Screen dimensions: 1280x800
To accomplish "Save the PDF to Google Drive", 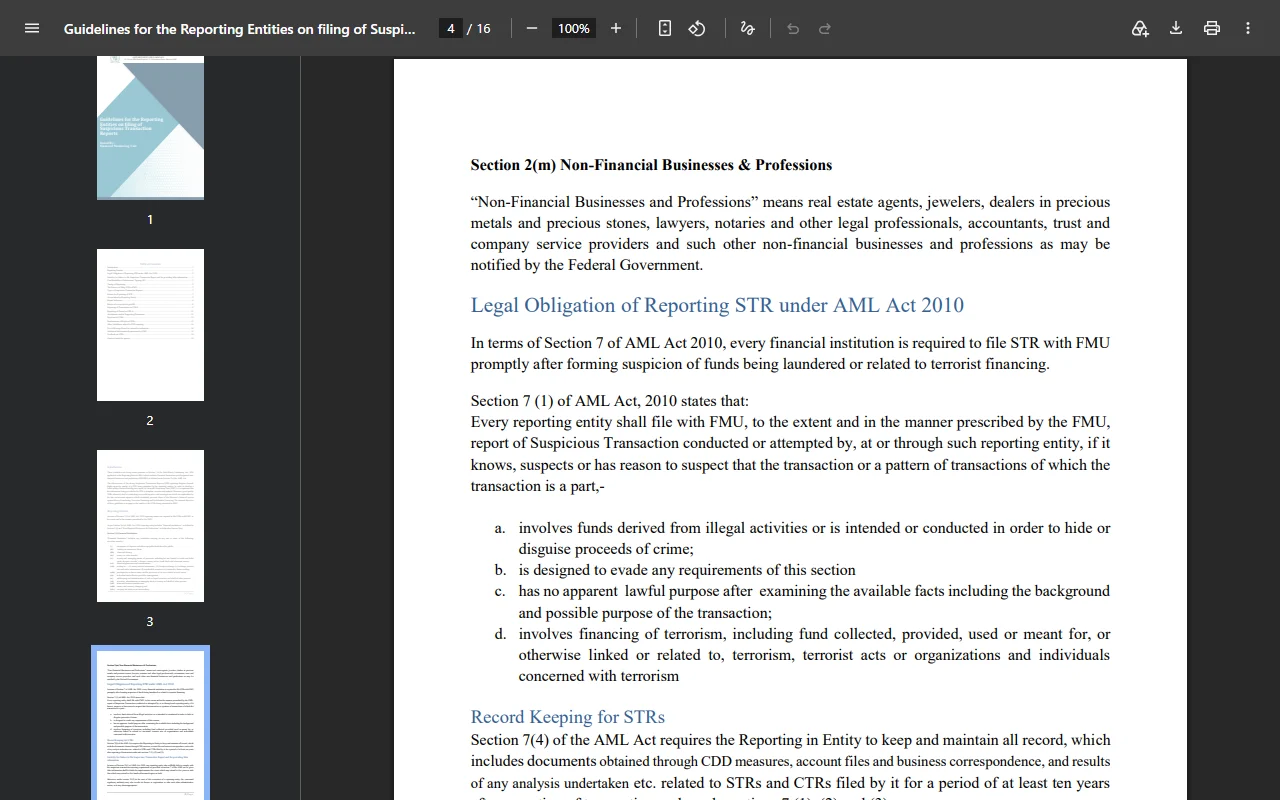I will coord(1140,28).
